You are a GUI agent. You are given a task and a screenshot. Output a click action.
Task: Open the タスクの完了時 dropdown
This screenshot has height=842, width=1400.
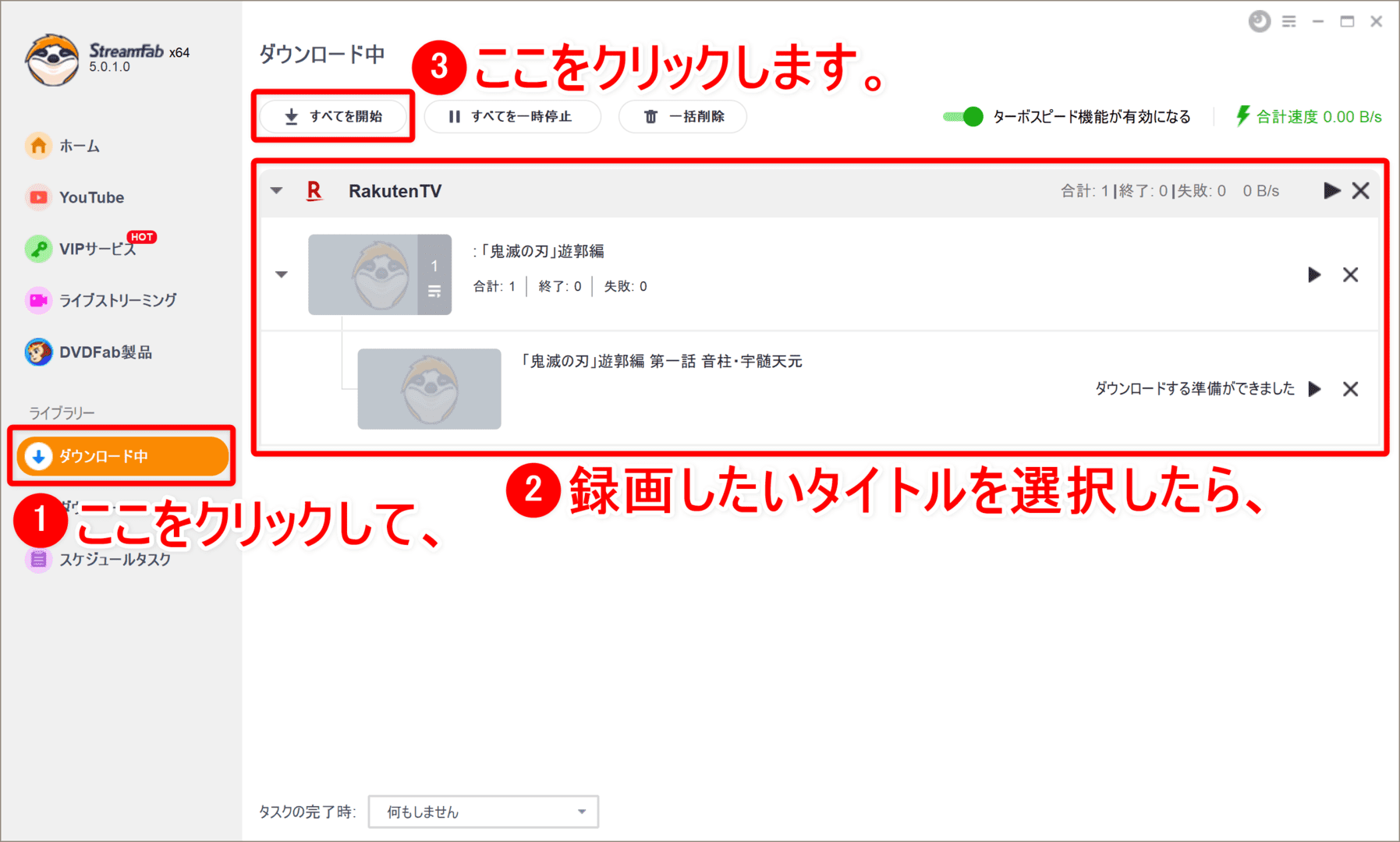coord(482,811)
